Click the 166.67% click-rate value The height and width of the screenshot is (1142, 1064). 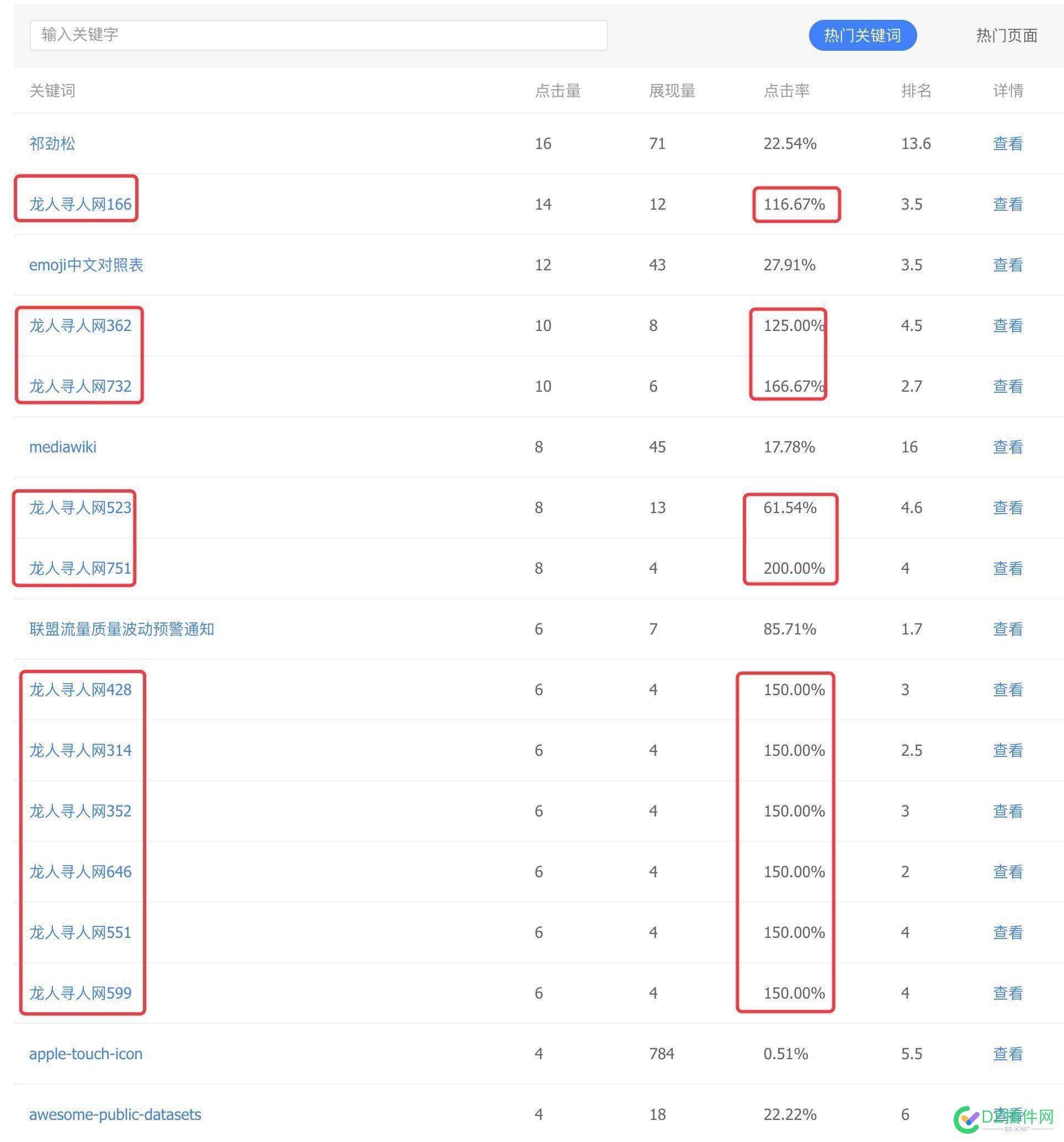794,387
